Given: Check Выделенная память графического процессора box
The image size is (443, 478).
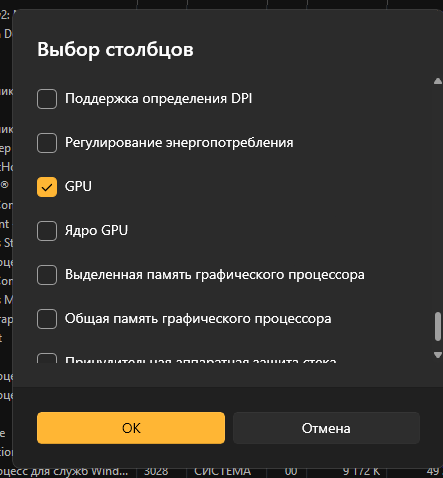Looking at the screenshot, I should click(47, 275).
